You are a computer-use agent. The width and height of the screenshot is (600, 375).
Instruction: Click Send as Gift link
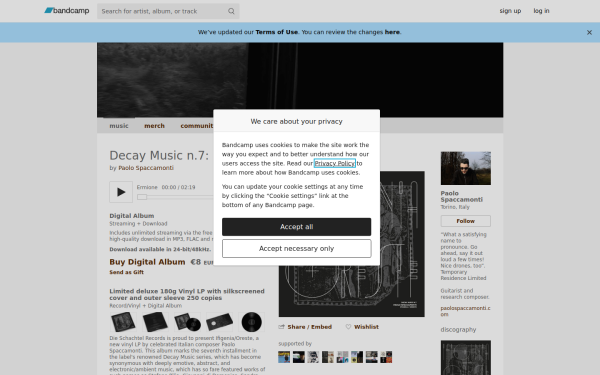click(126, 272)
